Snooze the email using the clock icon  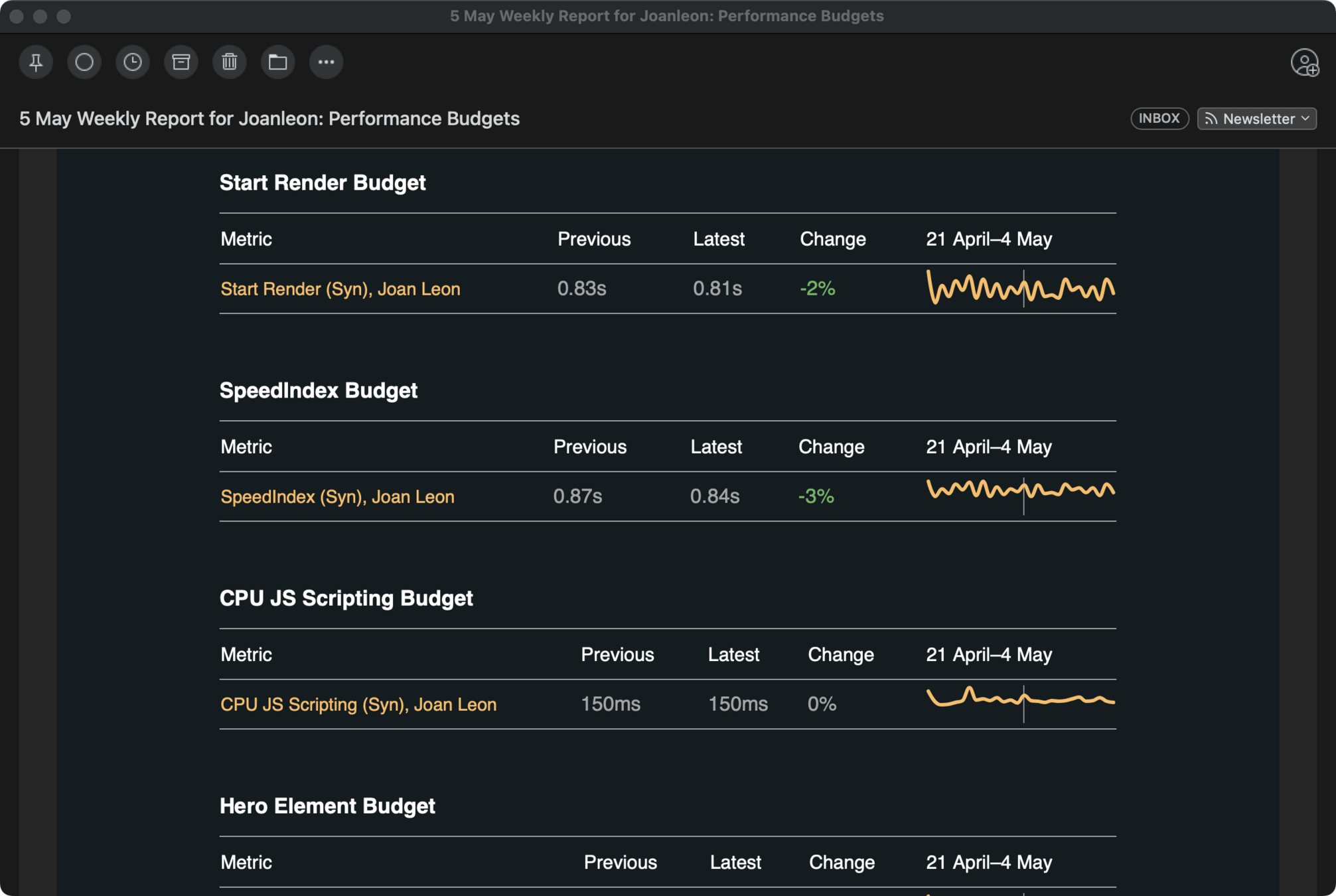coord(133,62)
